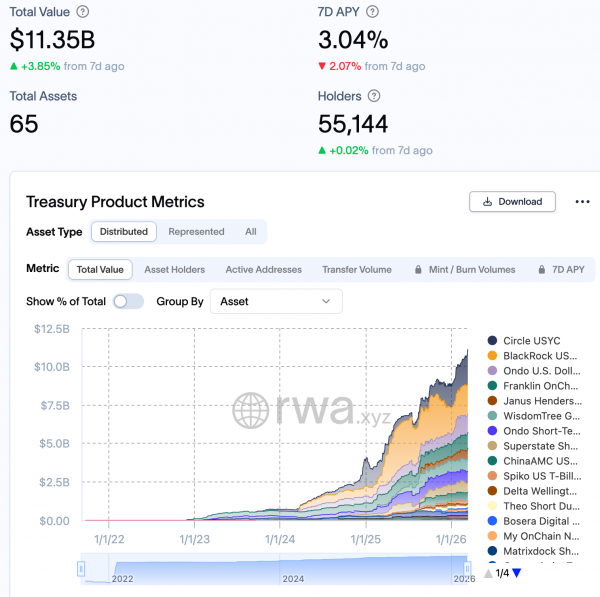Switch to the Active Addresses metric tab

pyautogui.click(x=263, y=269)
